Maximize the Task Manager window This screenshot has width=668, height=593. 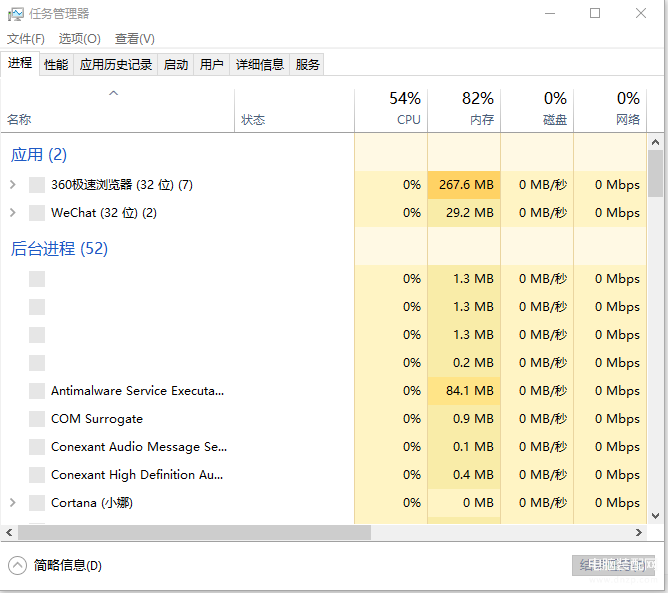595,14
